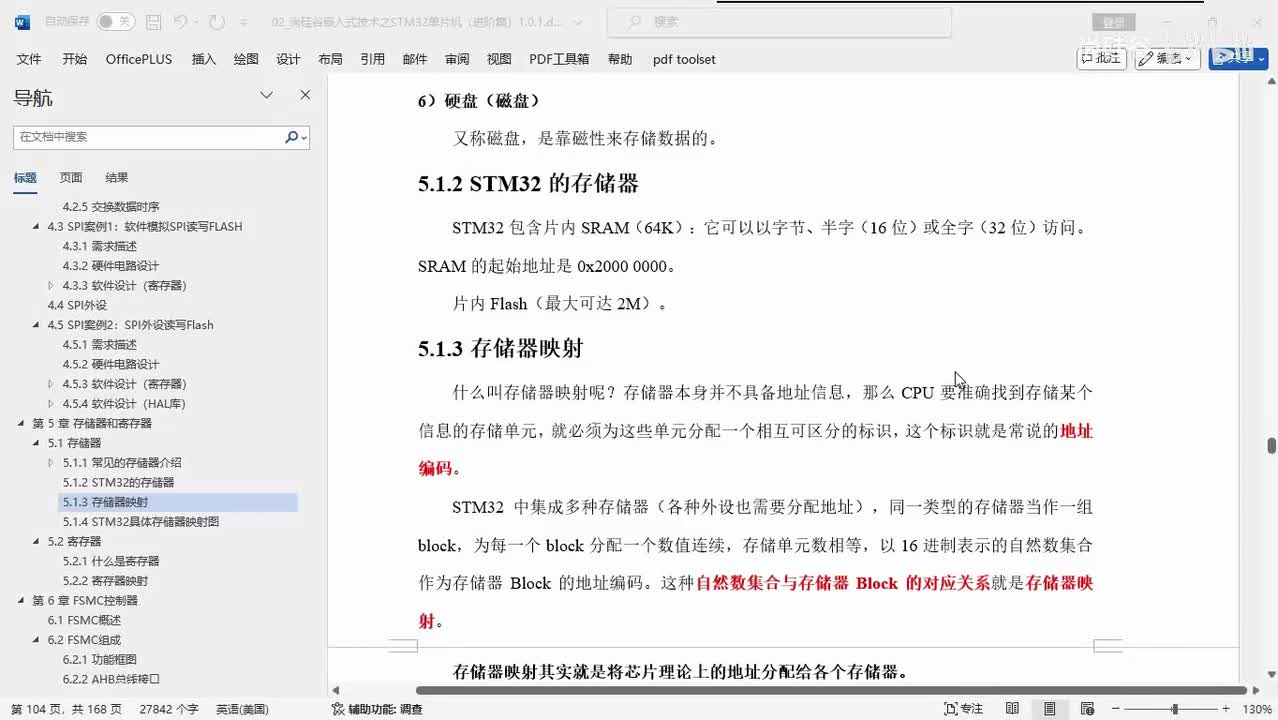
Task: Click the 共享 share button
Action: coord(1238,59)
